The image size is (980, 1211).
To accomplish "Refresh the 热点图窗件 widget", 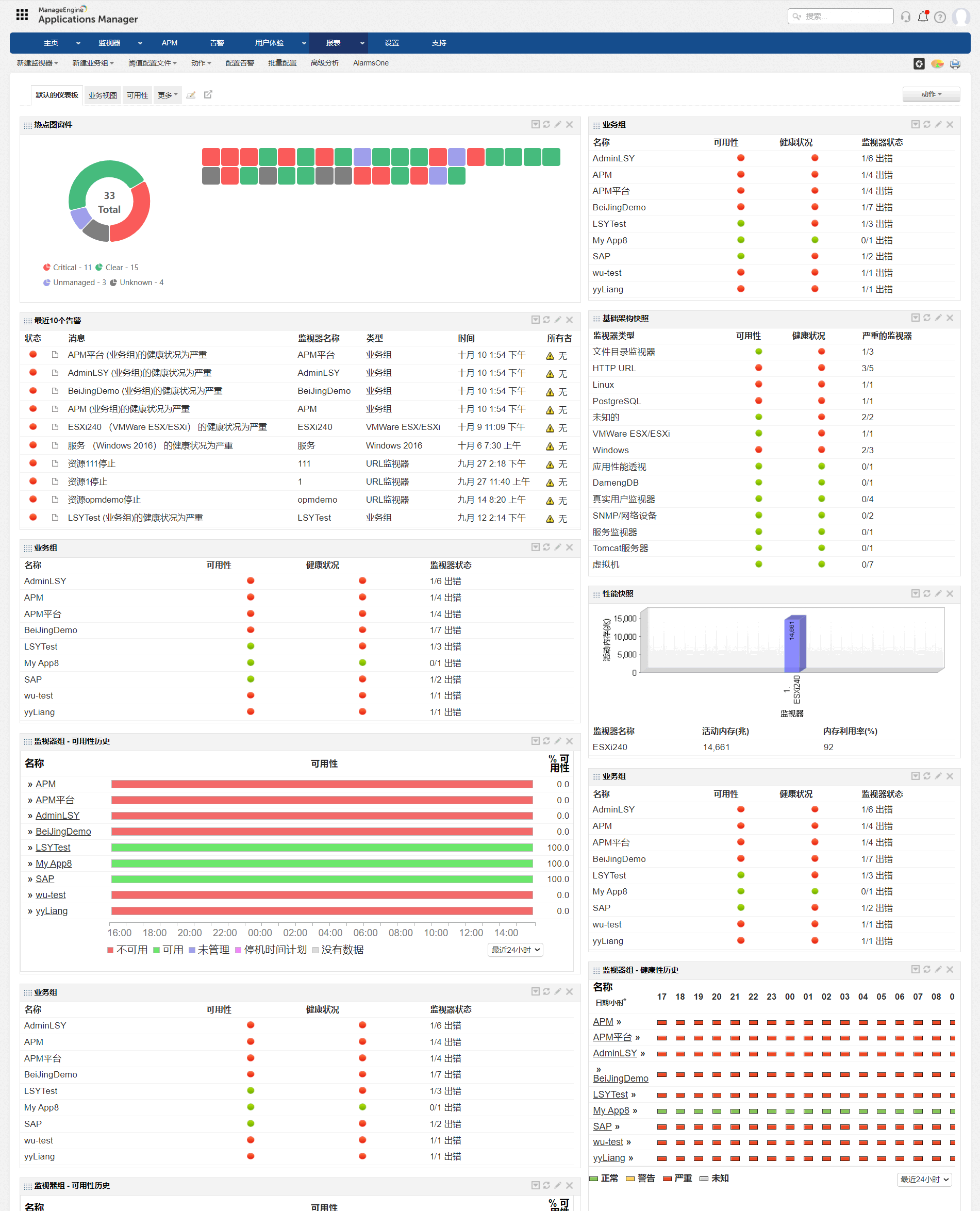I will coord(546,124).
